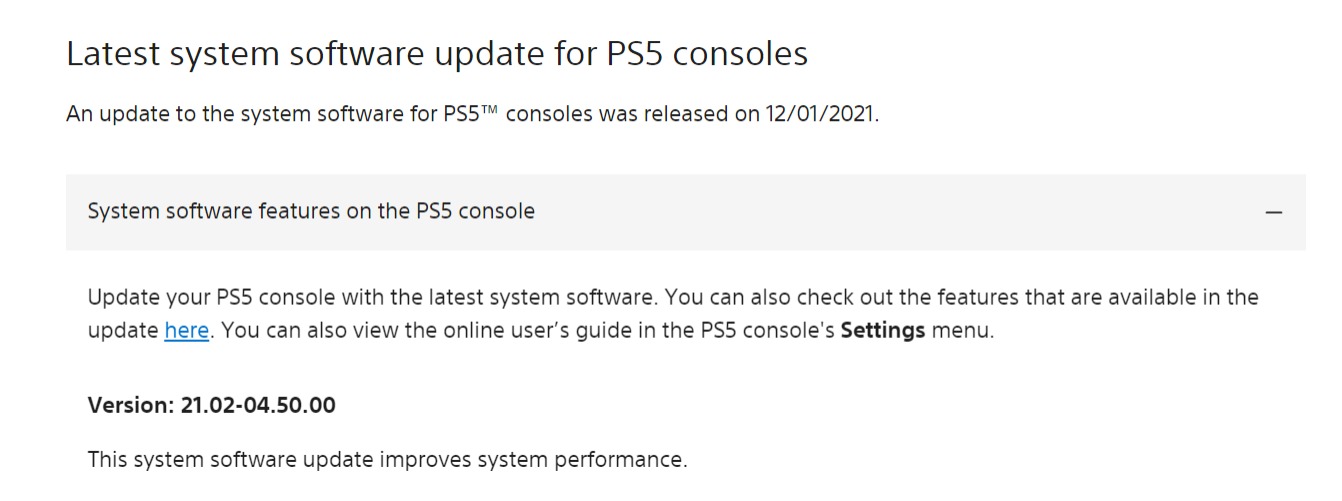Click the bold "Version:" label
The height and width of the screenshot is (501, 1342).
coord(131,405)
